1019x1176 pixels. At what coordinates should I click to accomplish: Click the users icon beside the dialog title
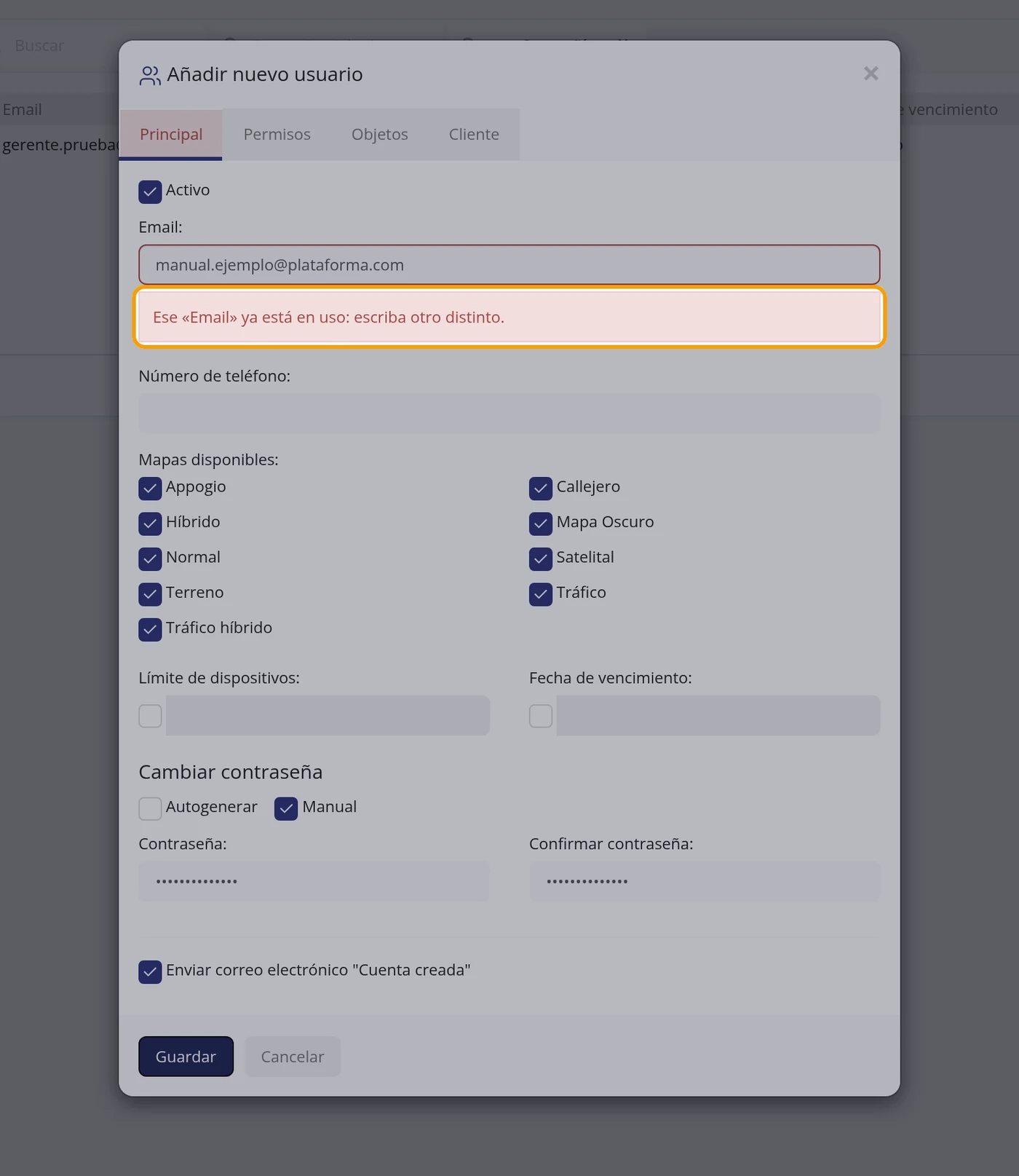[x=150, y=76]
